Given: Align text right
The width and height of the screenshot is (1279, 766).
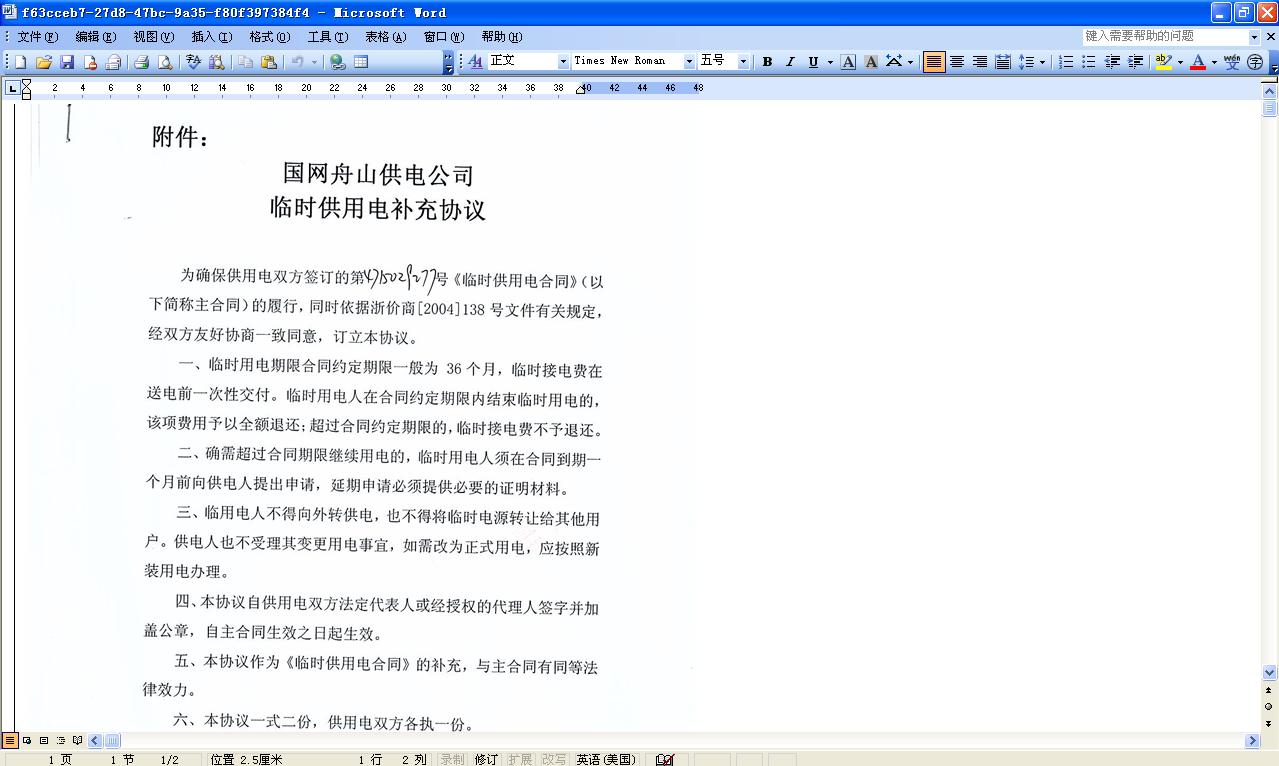Looking at the screenshot, I should pos(980,62).
